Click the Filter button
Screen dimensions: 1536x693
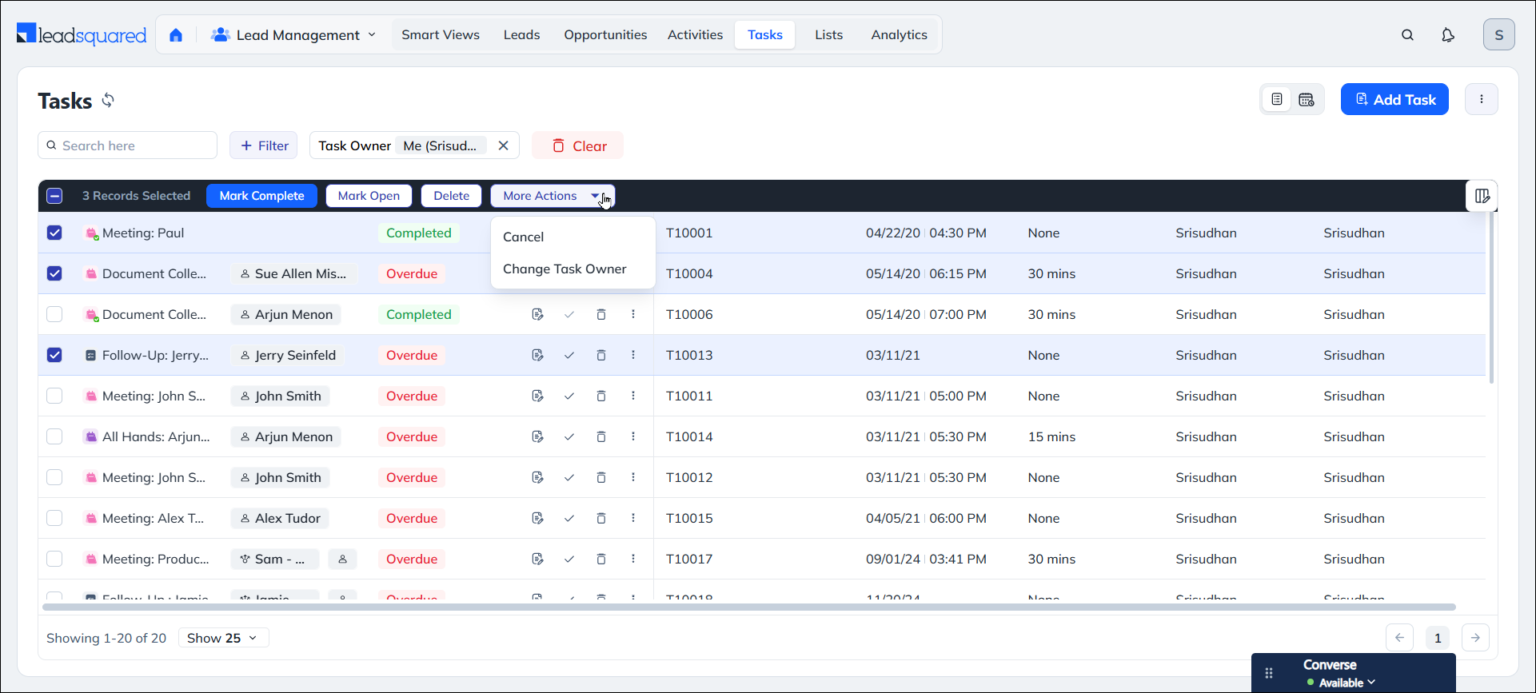point(263,146)
